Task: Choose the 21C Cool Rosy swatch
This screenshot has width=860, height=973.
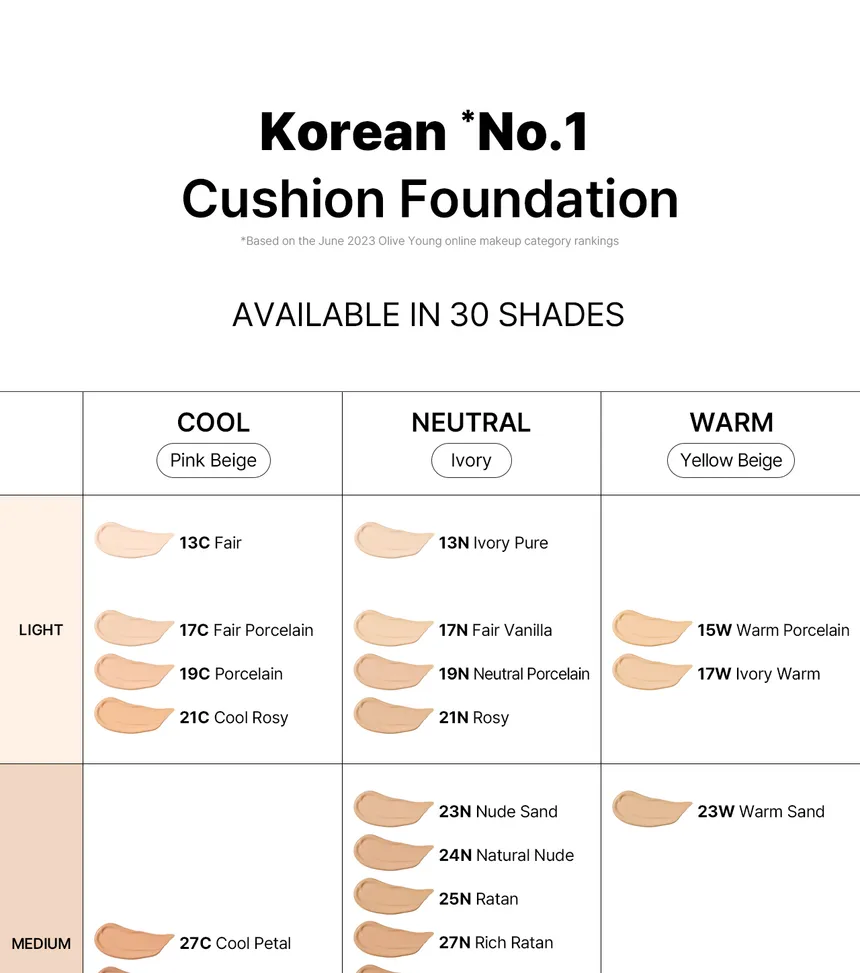Action: pos(133,716)
